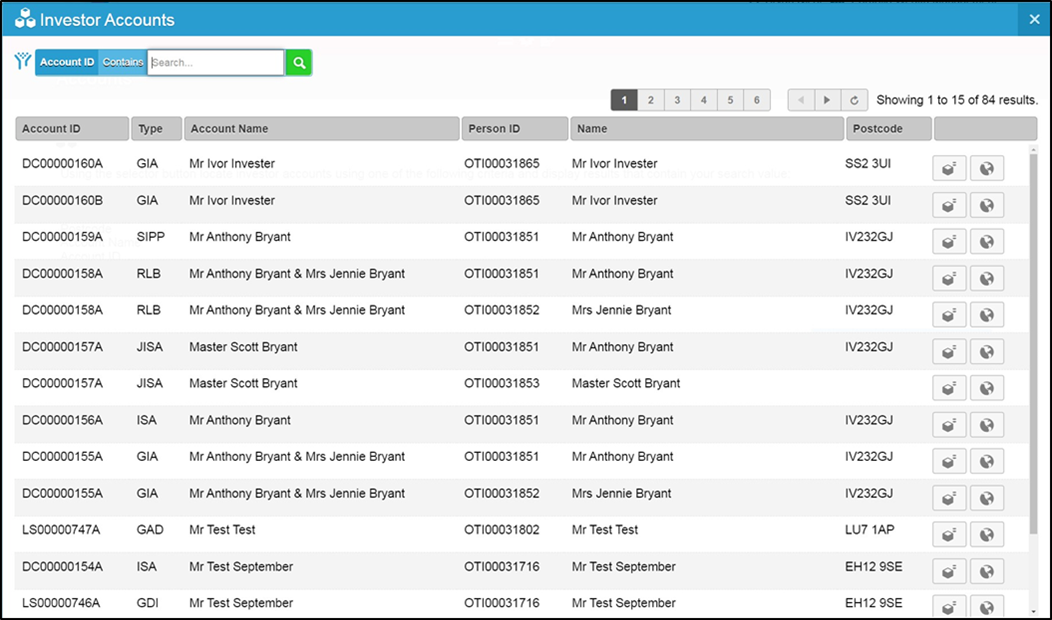Viewport: 1052px width, 620px height.
Task: Sort by Type column header
Action: pos(156,129)
